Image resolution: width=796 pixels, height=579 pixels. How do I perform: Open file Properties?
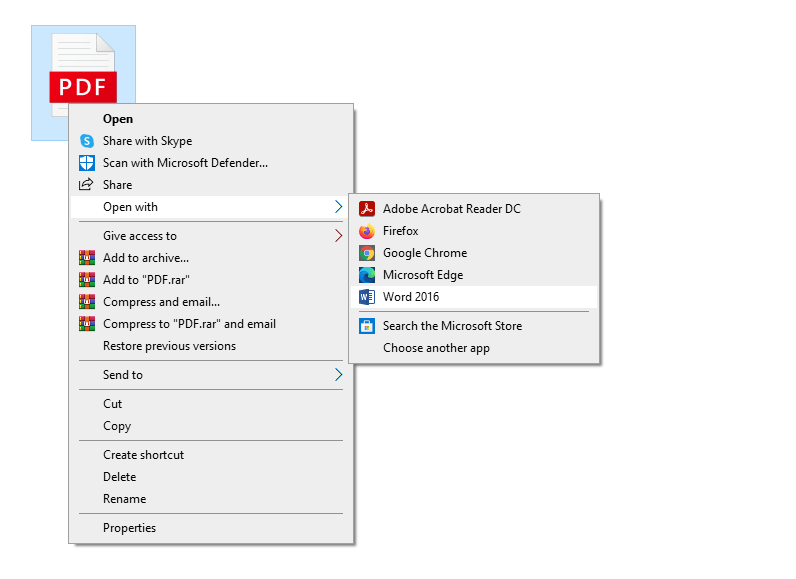tap(210, 528)
